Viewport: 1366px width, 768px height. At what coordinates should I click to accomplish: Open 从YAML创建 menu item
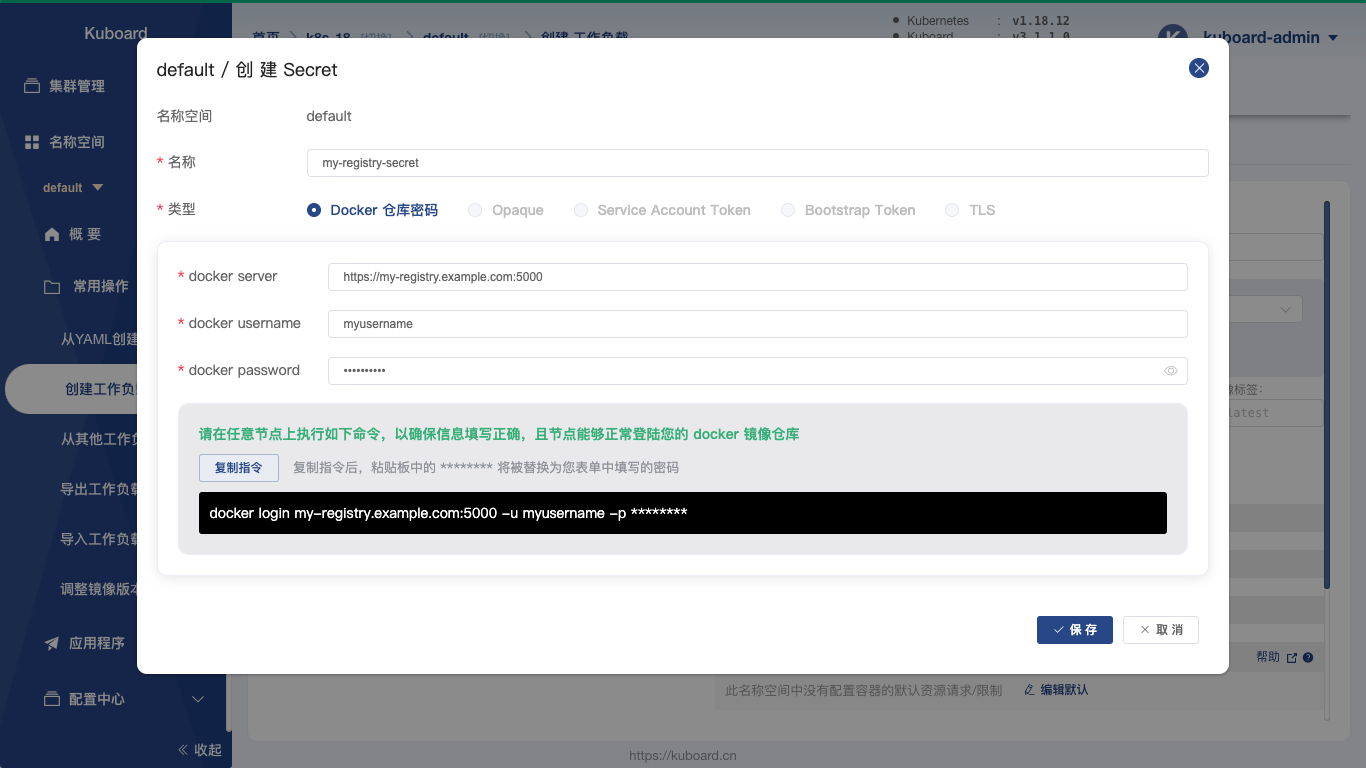pos(99,339)
